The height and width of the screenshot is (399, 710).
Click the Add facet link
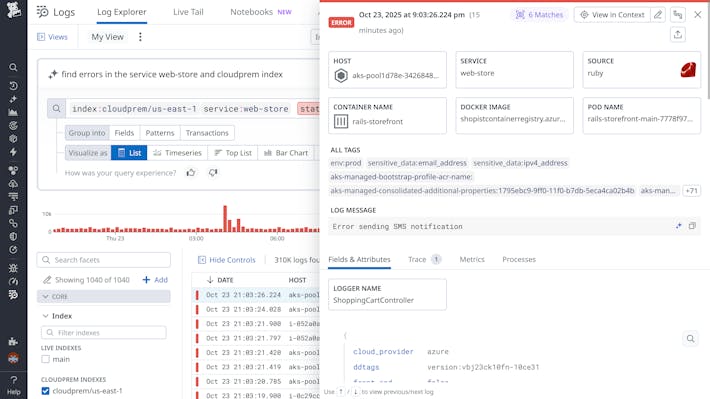pyautogui.click(x=155, y=280)
